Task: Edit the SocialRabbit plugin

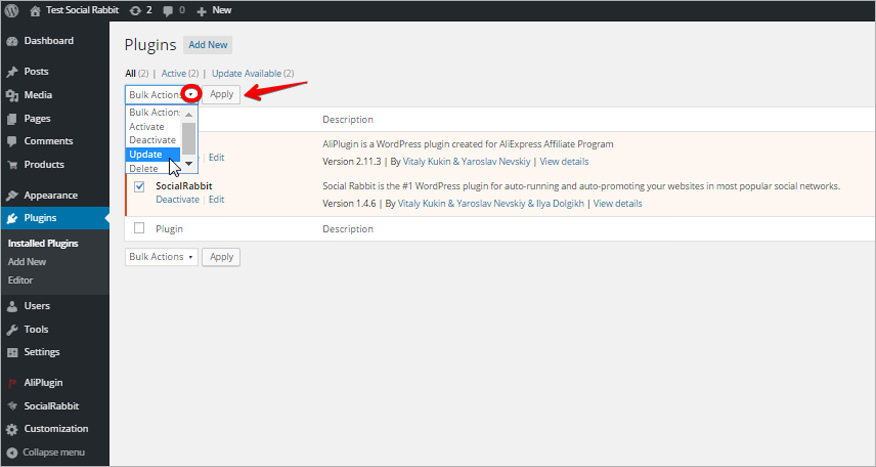Action: (x=216, y=199)
